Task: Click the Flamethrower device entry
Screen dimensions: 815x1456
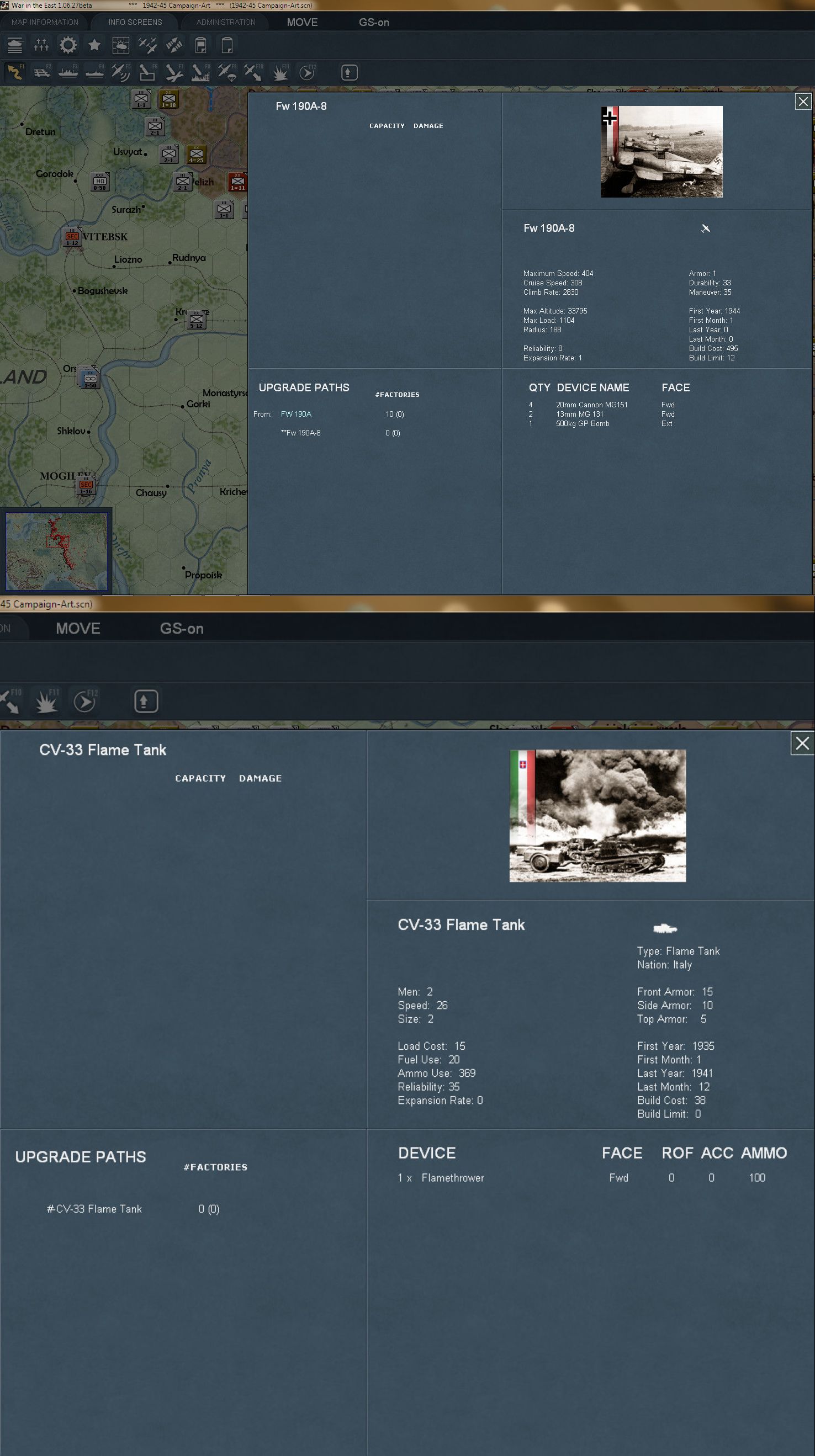Action: point(452,1178)
